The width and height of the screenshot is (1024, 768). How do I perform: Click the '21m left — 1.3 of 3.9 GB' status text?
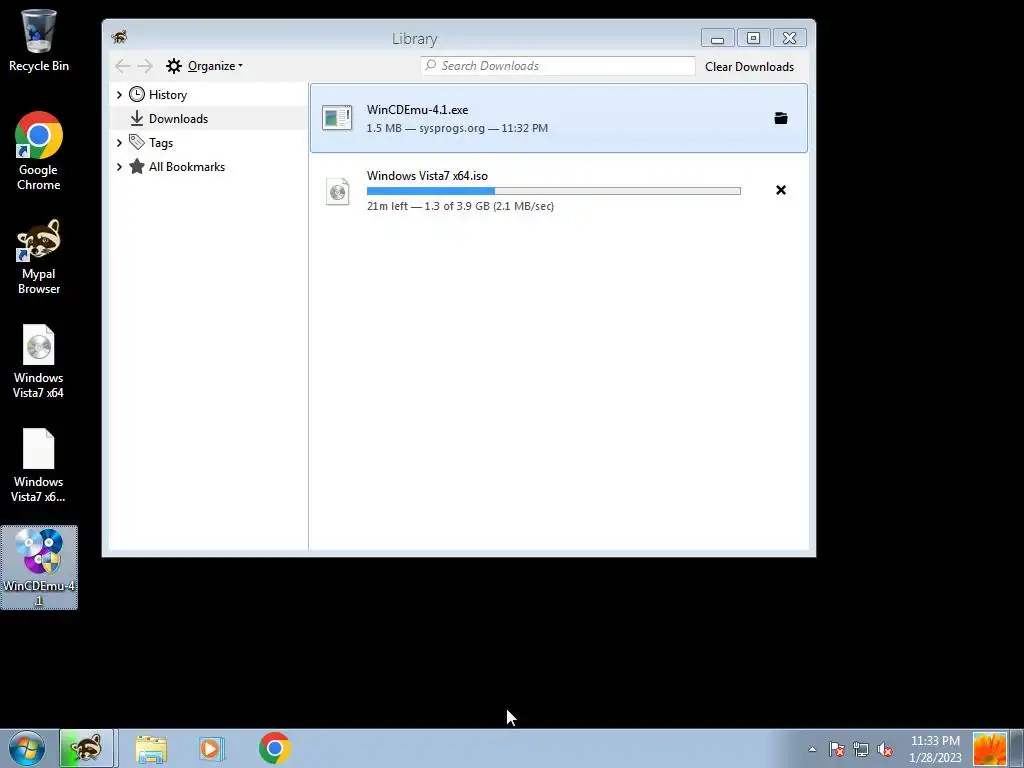pos(460,206)
